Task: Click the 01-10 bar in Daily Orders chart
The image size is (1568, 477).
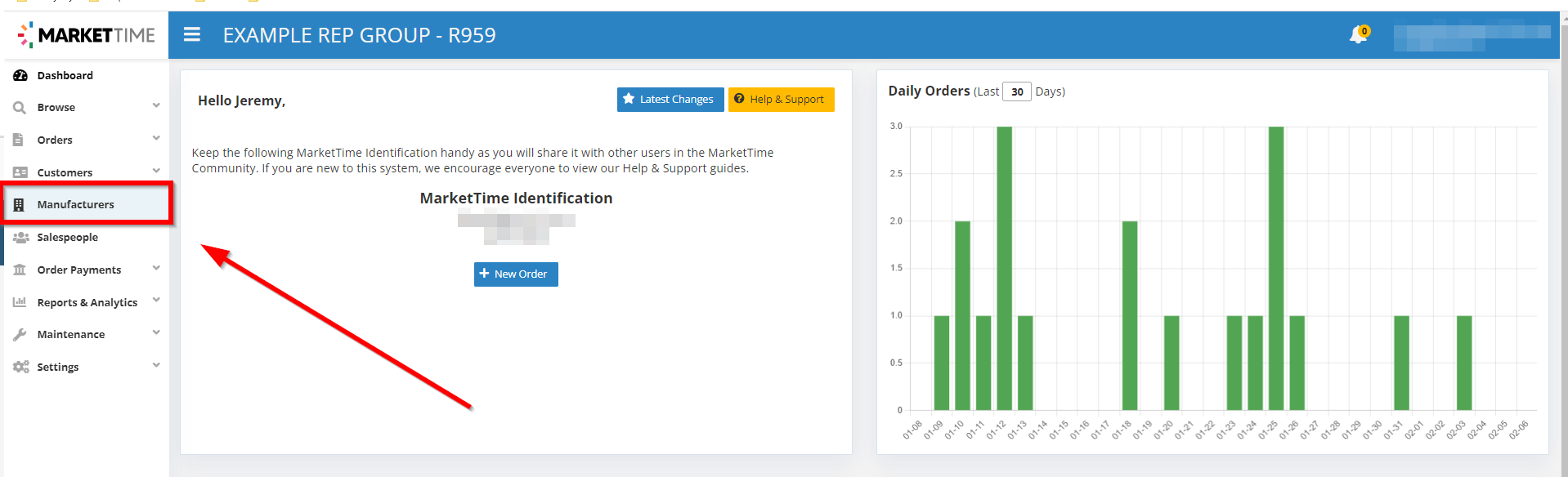Action: click(x=963, y=315)
